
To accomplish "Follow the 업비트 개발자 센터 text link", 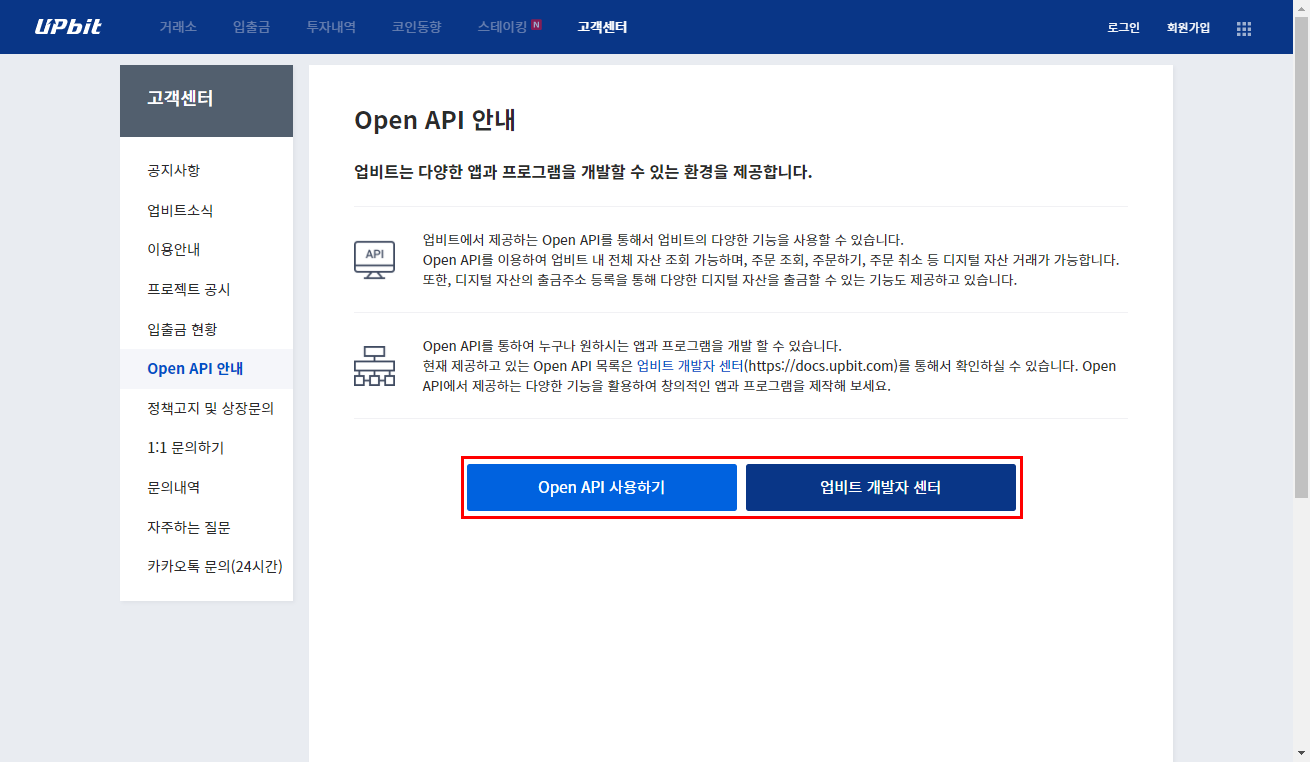I will click(689, 366).
